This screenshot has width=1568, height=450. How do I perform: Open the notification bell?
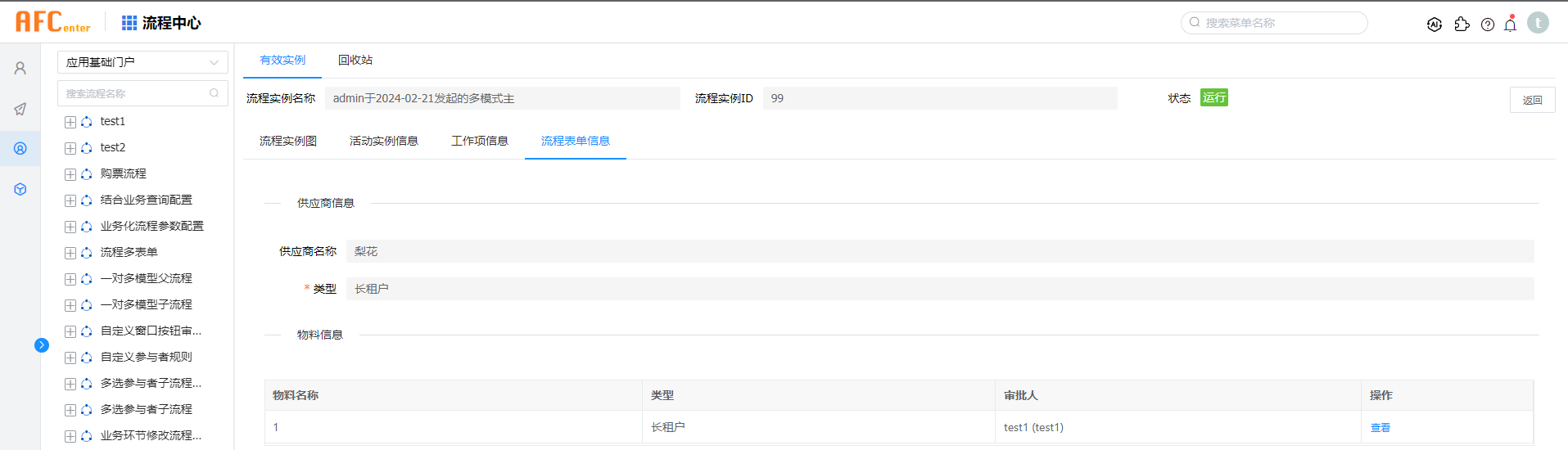tap(1511, 25)
